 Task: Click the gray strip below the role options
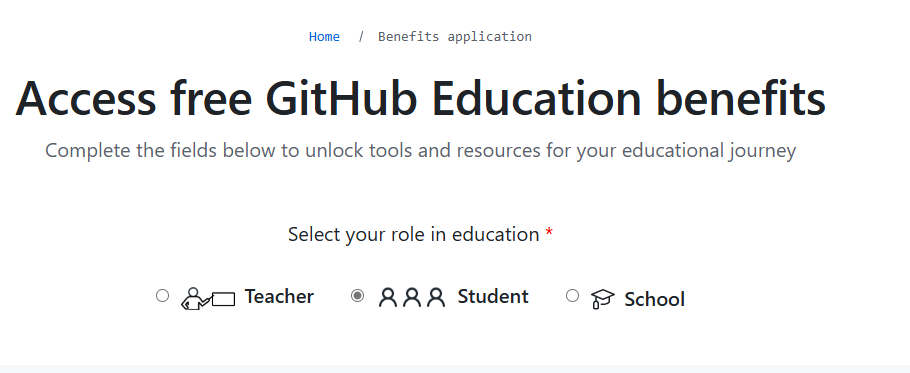[x=455, y=369]
